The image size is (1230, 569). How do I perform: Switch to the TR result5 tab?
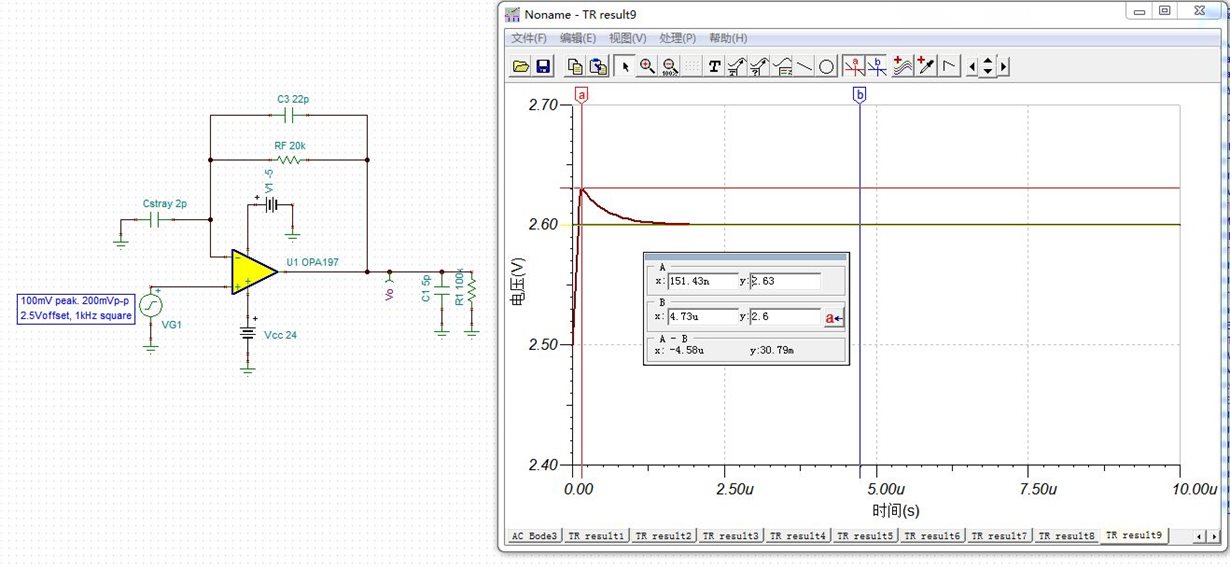[865, 536]
